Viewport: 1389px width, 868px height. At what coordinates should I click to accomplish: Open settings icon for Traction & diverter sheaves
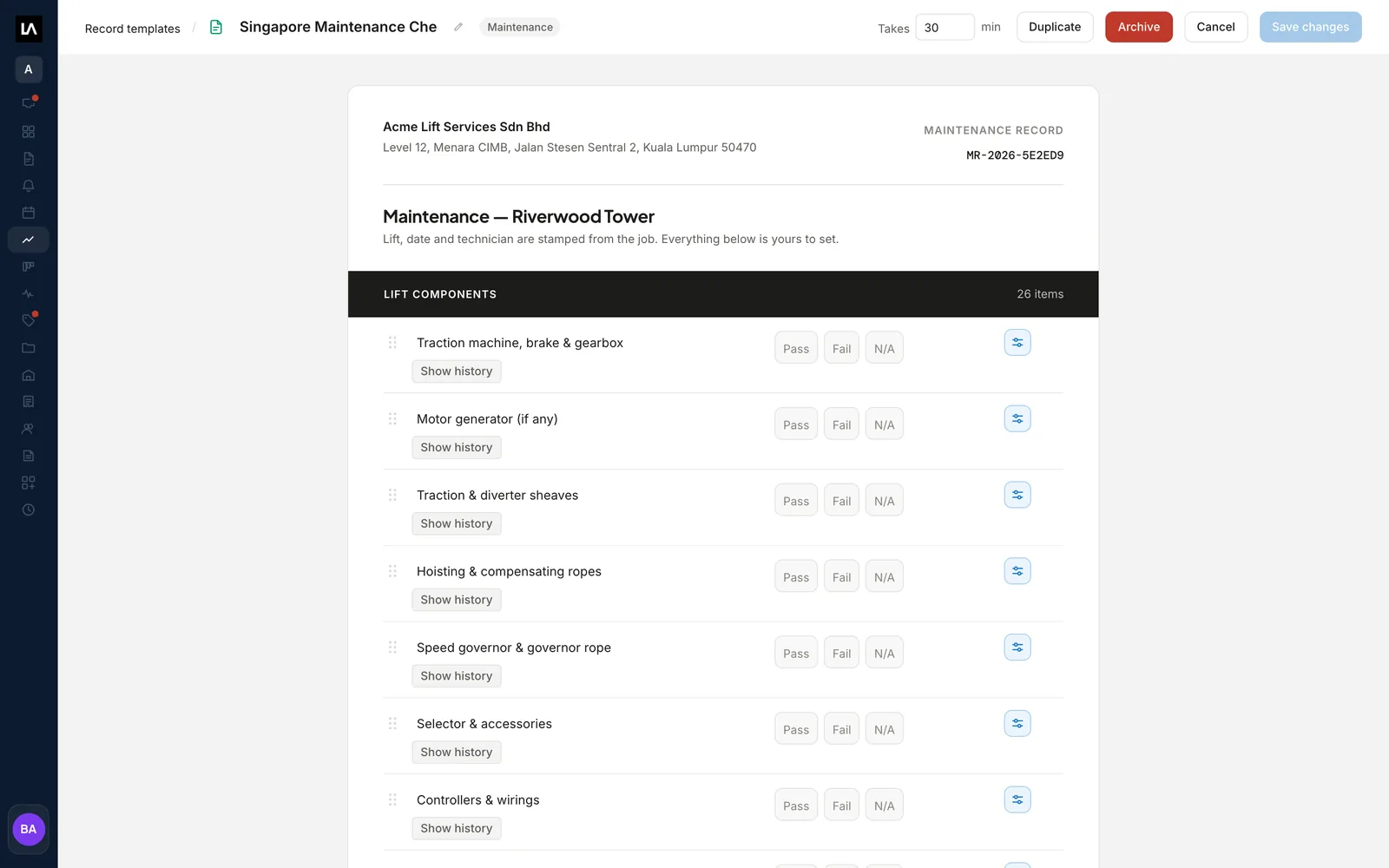click(x=1017, y=495)
